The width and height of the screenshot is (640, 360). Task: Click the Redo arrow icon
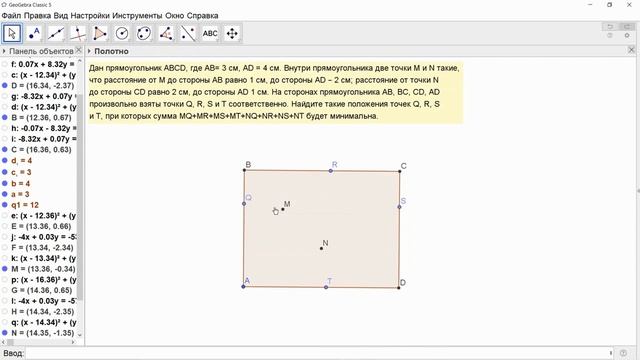(x=627, y=27)
